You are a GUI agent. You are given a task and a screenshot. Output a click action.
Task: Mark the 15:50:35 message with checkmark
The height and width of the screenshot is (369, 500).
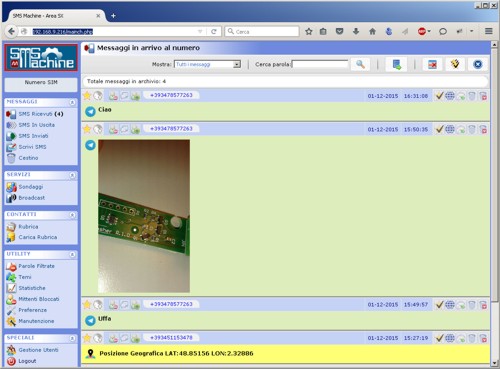point(440,129)
